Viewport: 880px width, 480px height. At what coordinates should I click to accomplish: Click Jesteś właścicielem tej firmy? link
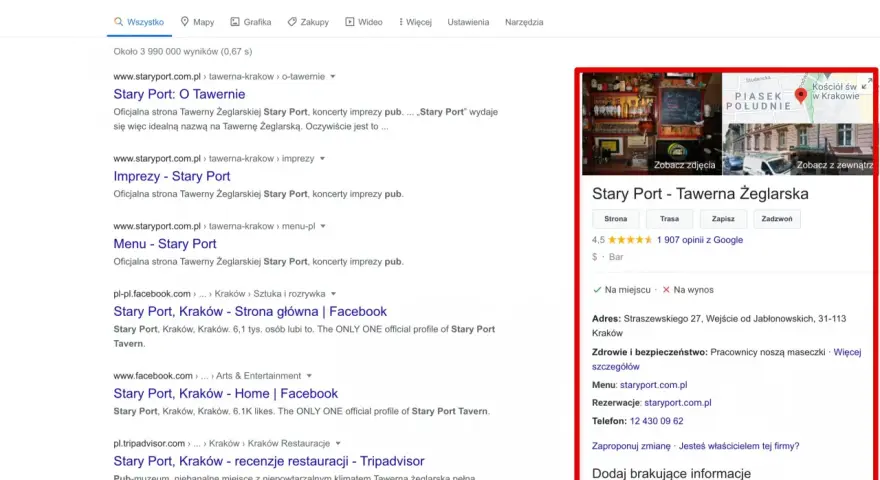(x=739, y=446)
